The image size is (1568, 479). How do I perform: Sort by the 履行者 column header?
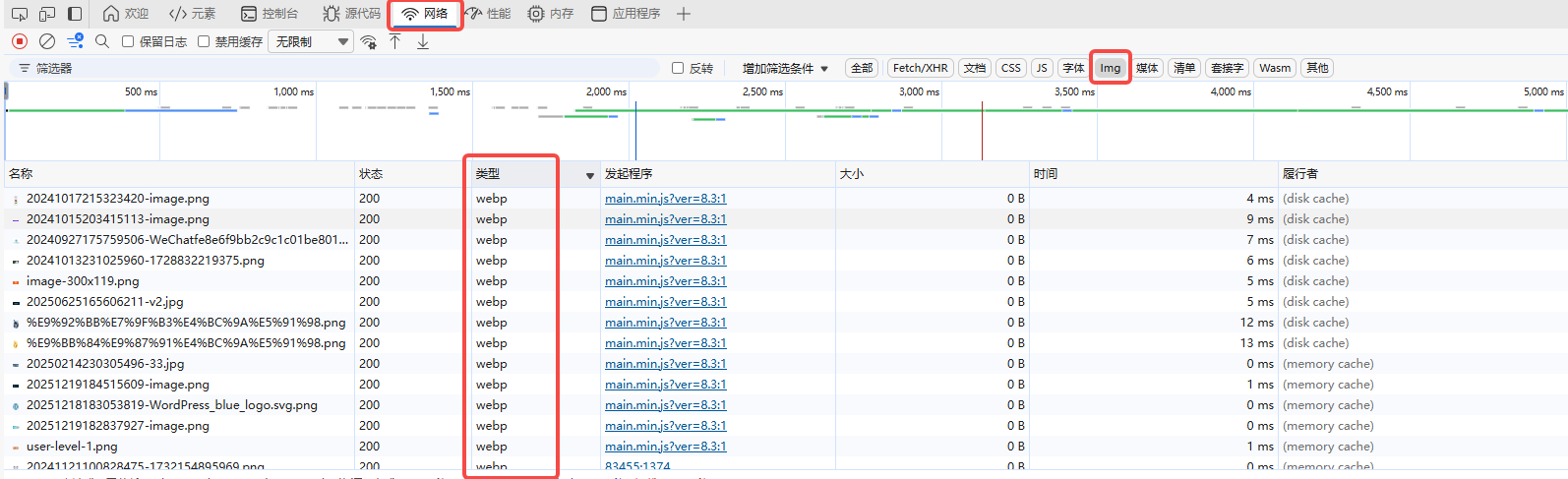pos(1422,174)
